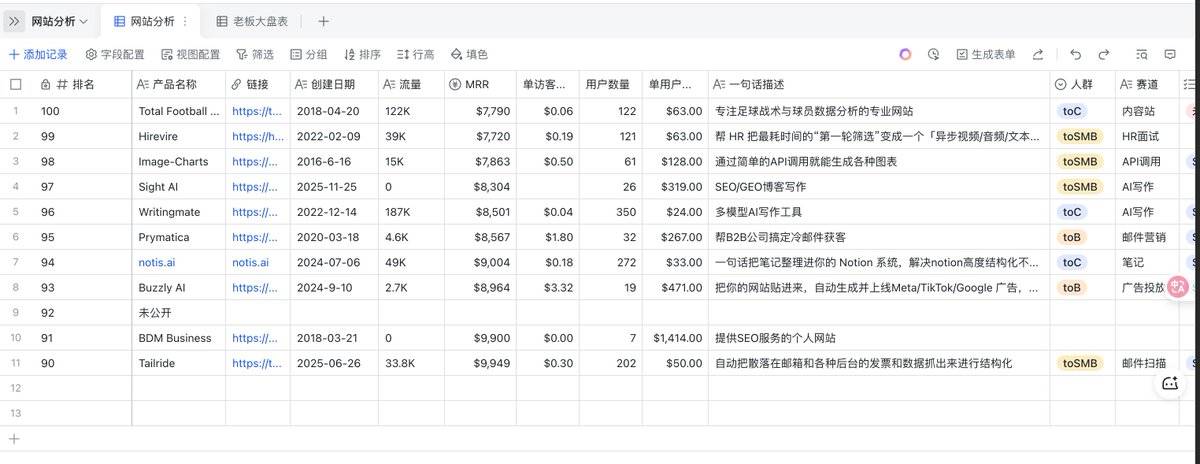Click the 2025-11-25 date cell

[334, 186]
